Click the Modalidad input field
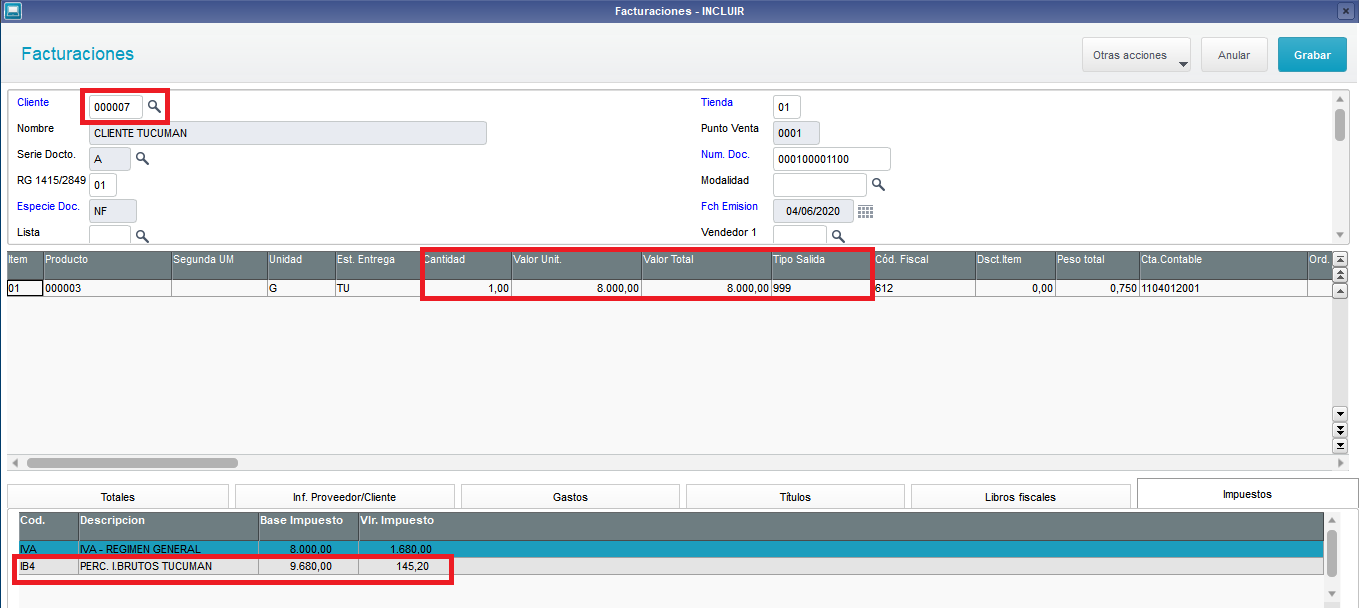The height and width of the screenshot is (608, 1359). pos(820,185)
